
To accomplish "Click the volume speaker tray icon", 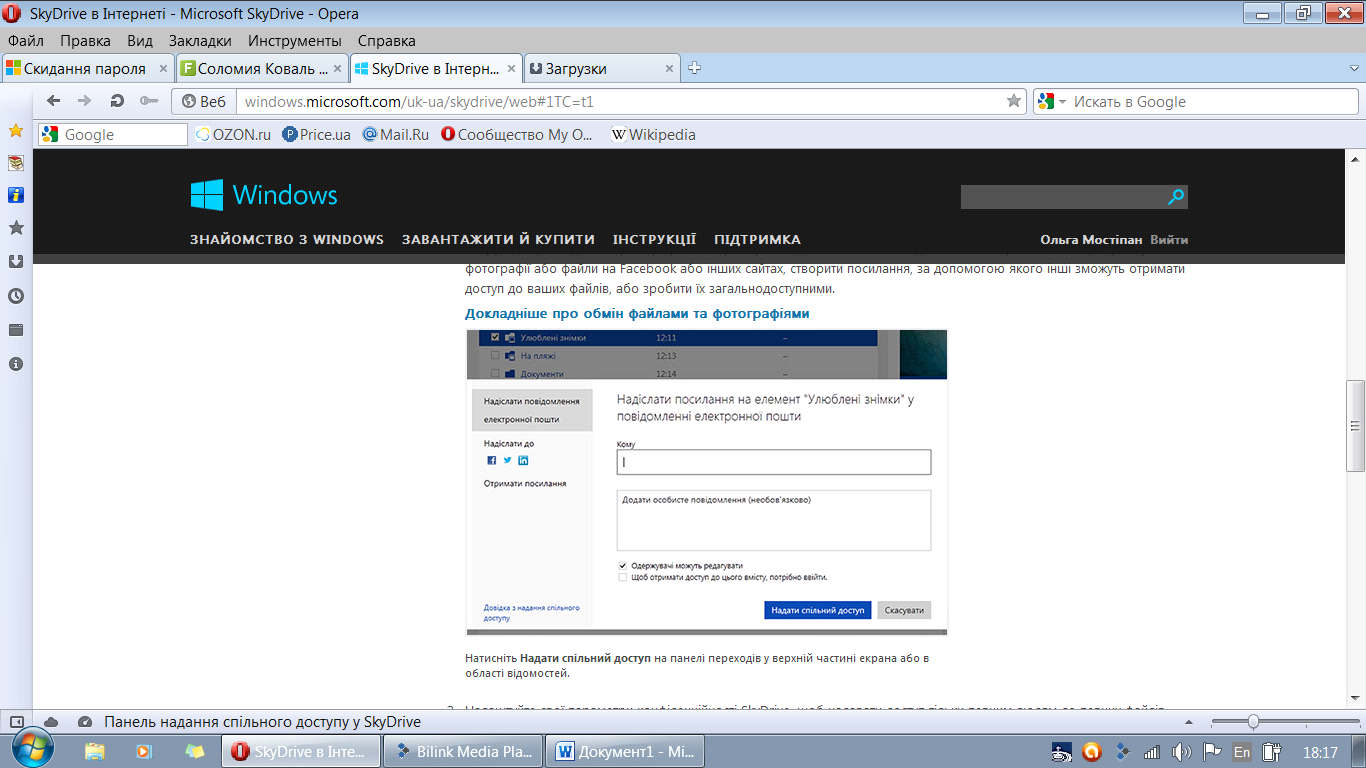I will 1181,752.
